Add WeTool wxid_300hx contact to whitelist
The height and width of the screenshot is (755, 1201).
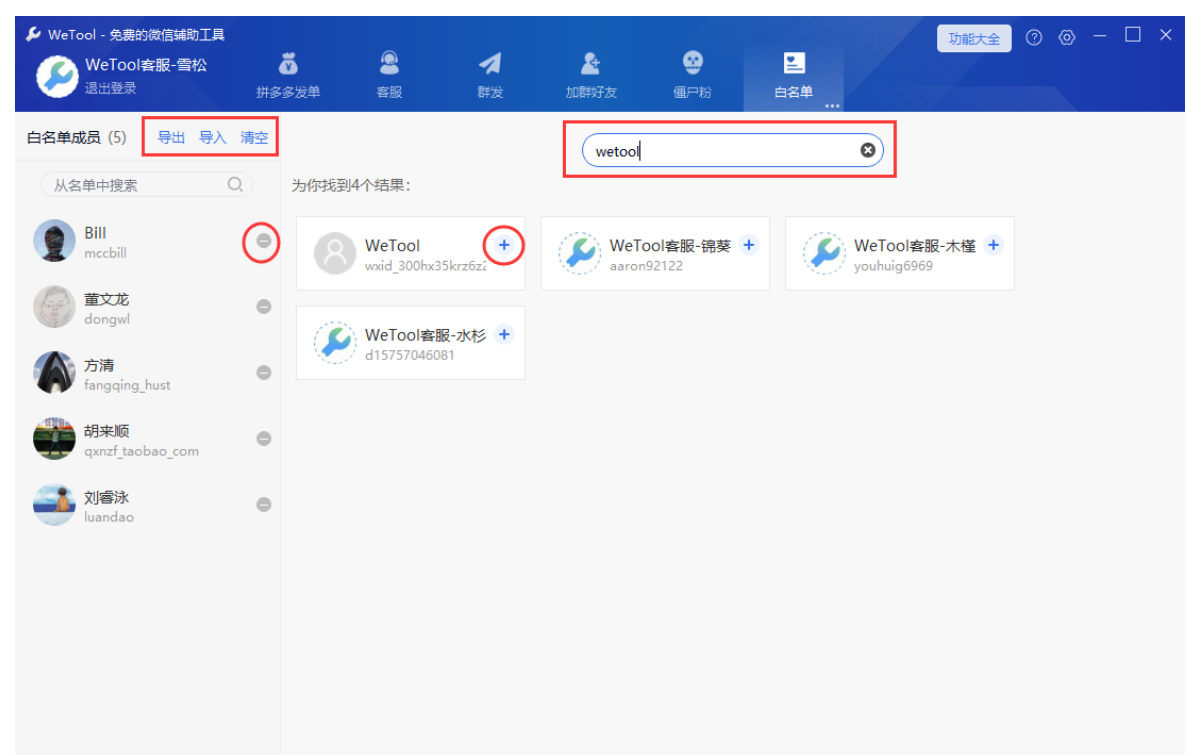tap(504, 245)
